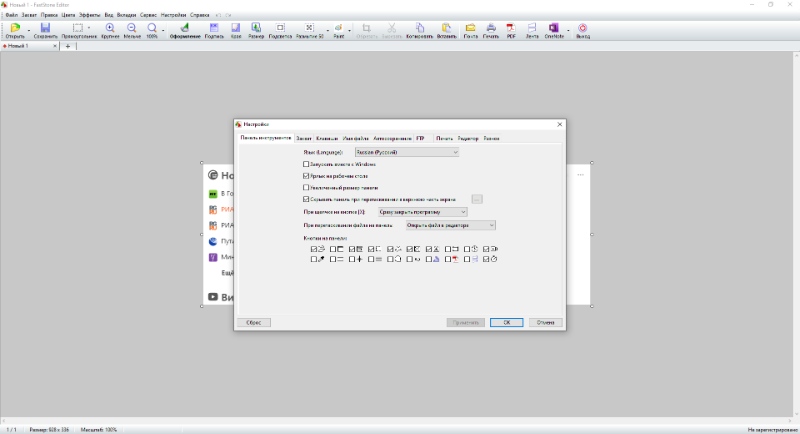This screenshot has height=434, width=800.
Task: Click the PDF export icon in toolbar
Action: pyautogui.click(x=511, y=30)
